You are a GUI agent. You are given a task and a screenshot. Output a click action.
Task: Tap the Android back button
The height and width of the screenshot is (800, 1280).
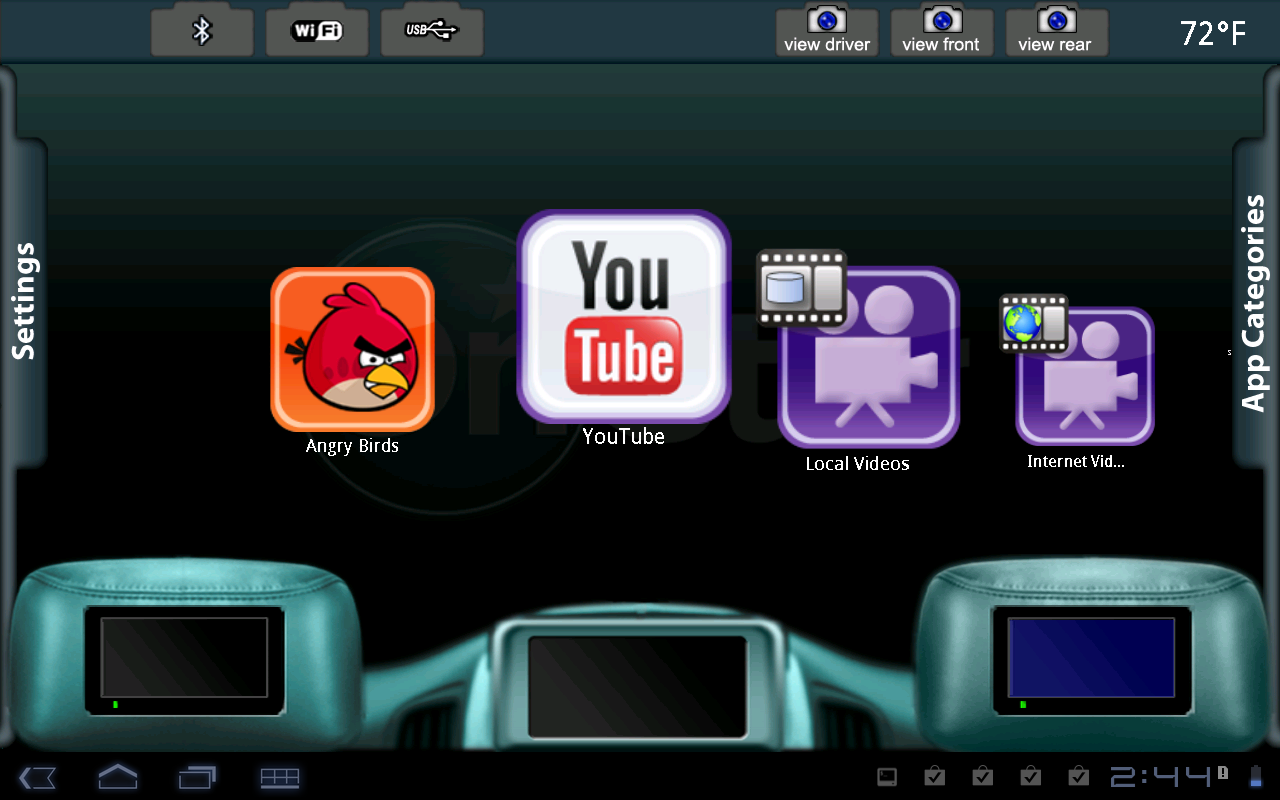(37, 777)
